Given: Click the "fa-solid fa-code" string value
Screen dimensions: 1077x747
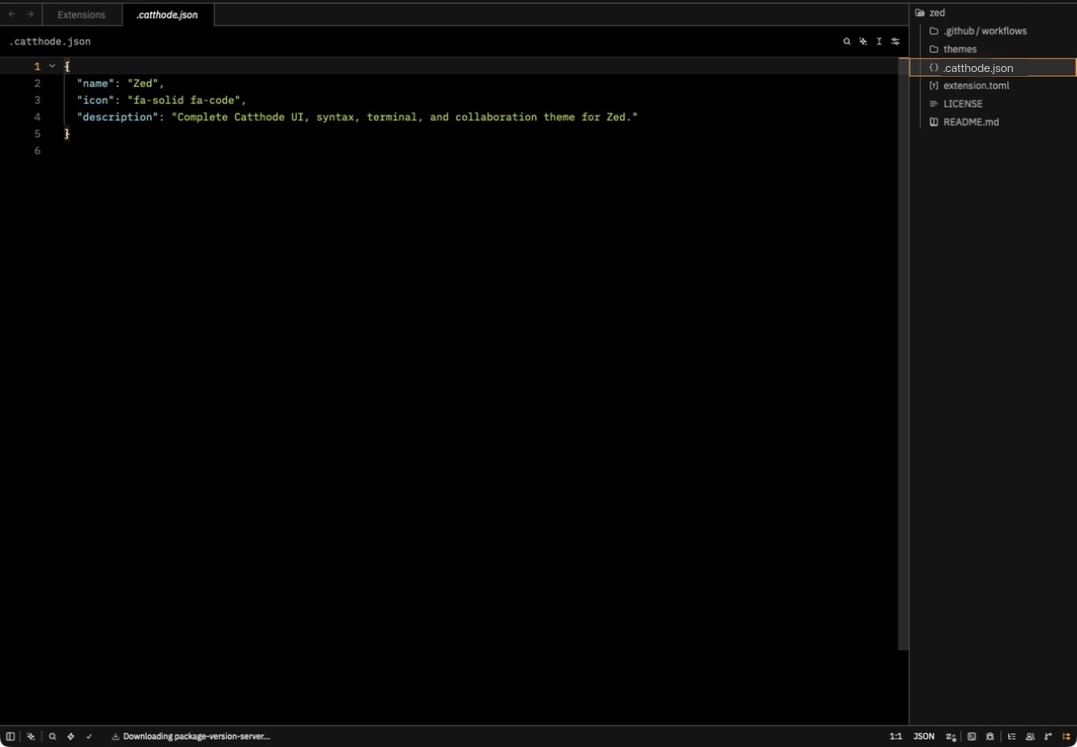Looking at the screenshot, I should point(183,100).
